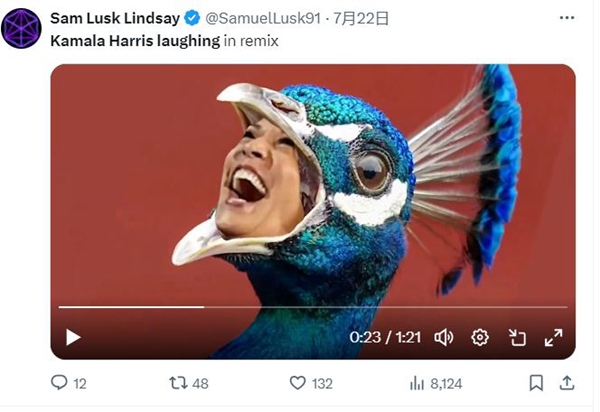Click the blue verified badge
Screen dimensions: 600x412
pyautogui.click(x=192, y=18)
